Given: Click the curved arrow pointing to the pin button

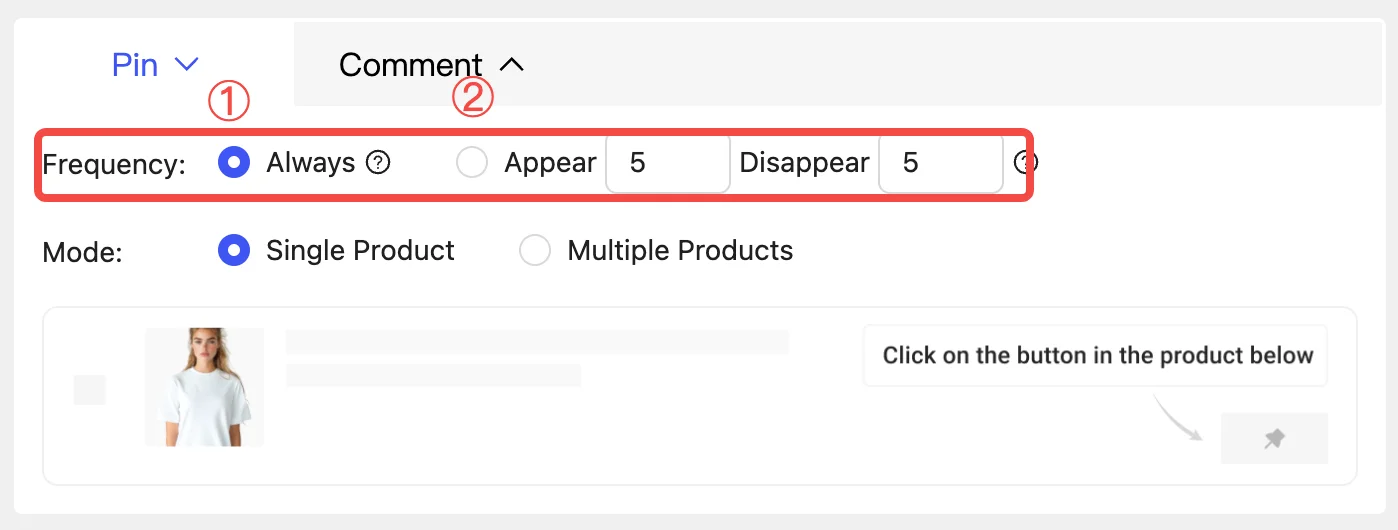Looking at the screenshot, I should (1177, 418).
